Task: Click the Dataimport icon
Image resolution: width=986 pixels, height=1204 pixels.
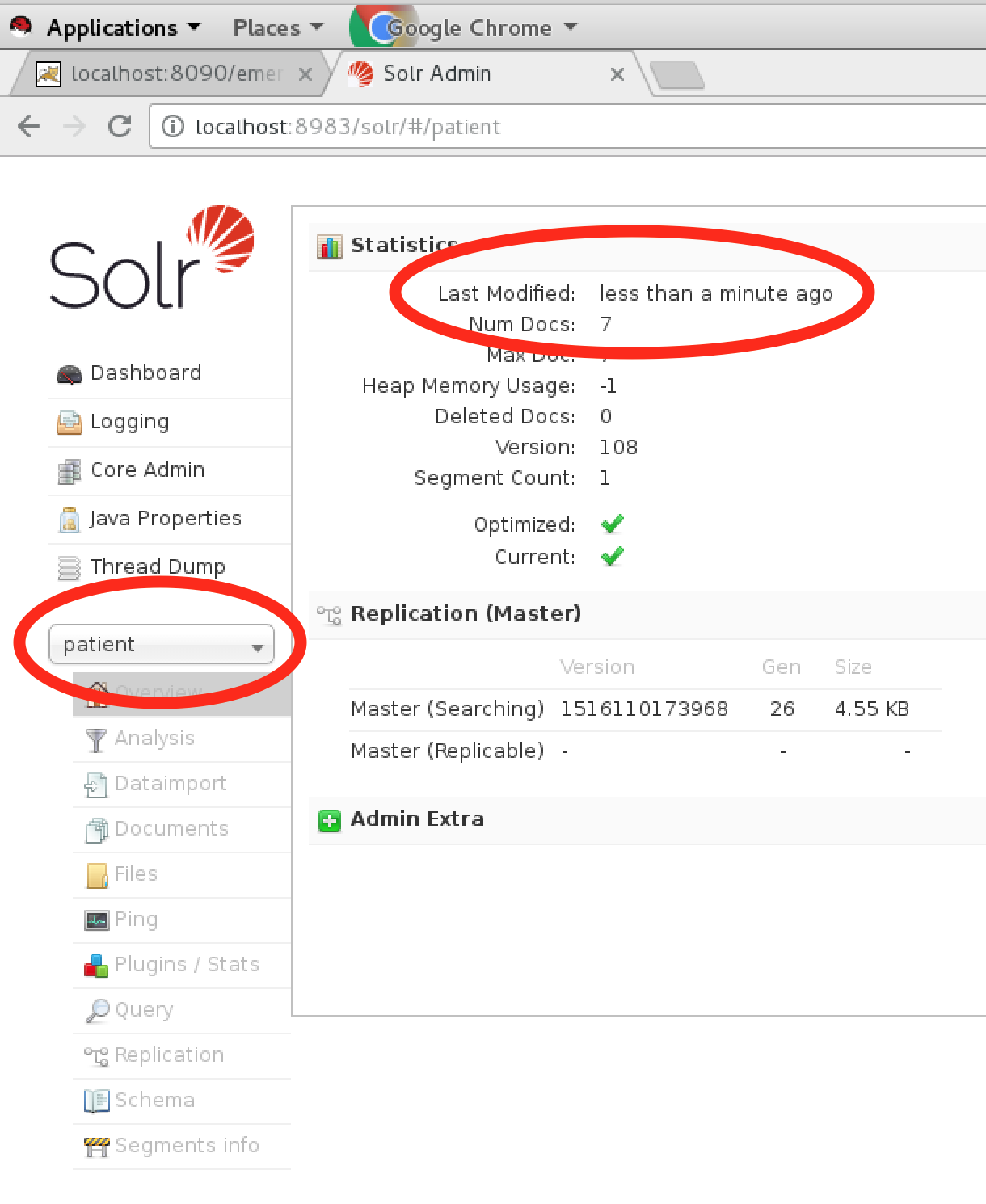Action: point(96,785)
